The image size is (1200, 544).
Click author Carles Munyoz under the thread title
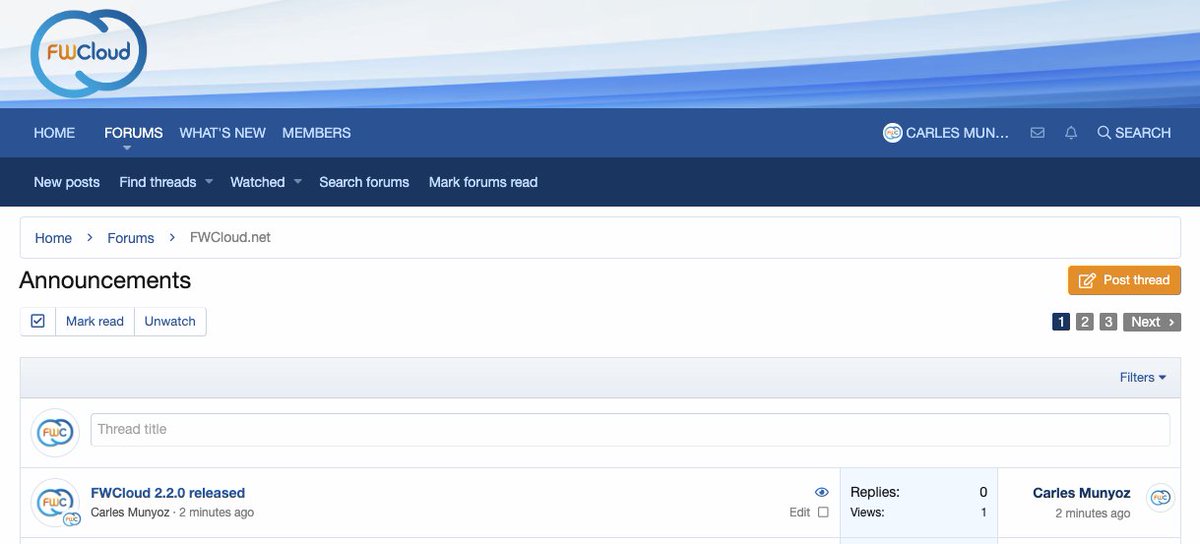click(131, 512)
